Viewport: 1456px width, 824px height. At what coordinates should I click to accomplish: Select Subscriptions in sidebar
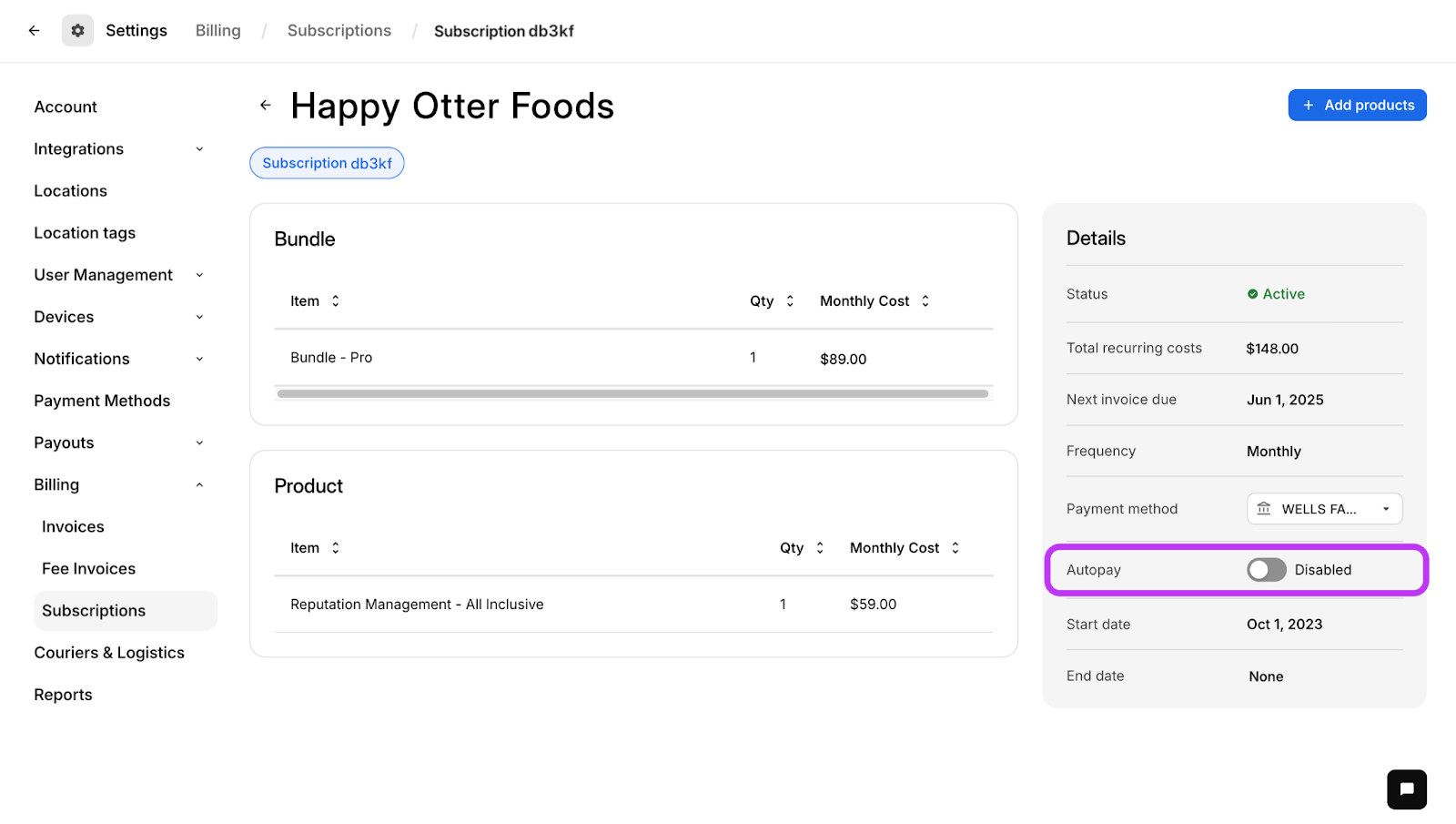click(126, 611)
